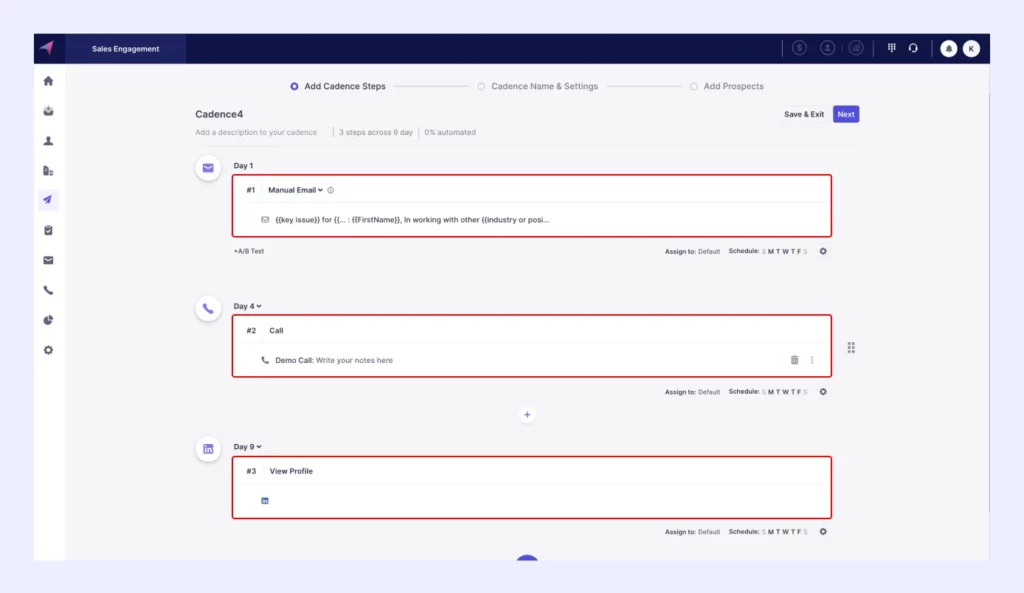The image size is (1024, 593).
Task: Delete the Demo Call step with trash icon
Action: 794,360
